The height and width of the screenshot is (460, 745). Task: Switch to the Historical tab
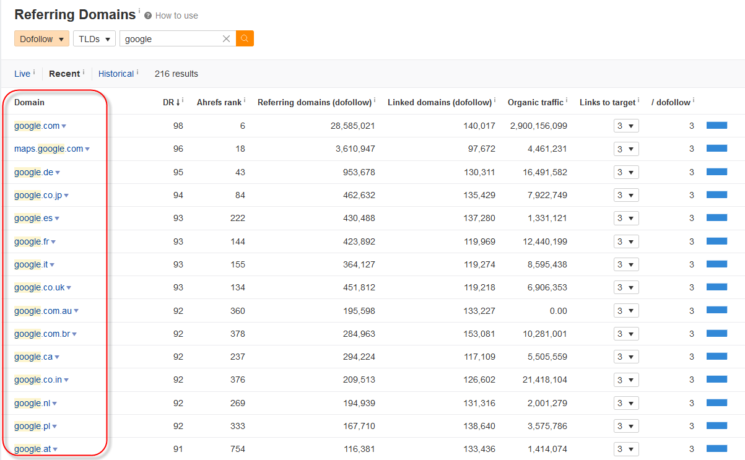pyautogui.click(x=116, y=74)
